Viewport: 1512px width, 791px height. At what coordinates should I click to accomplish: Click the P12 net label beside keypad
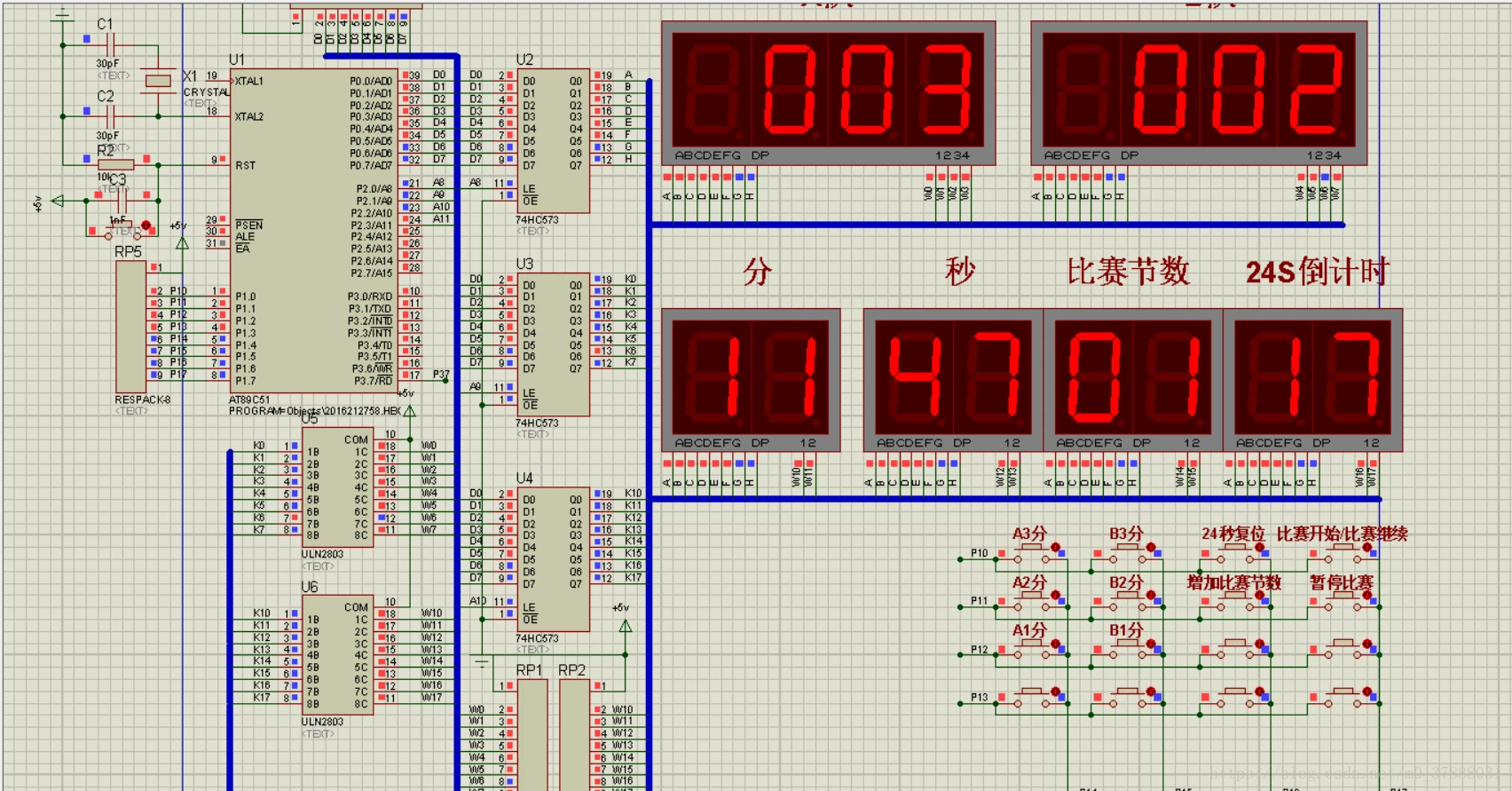click(x=979, y=650)
